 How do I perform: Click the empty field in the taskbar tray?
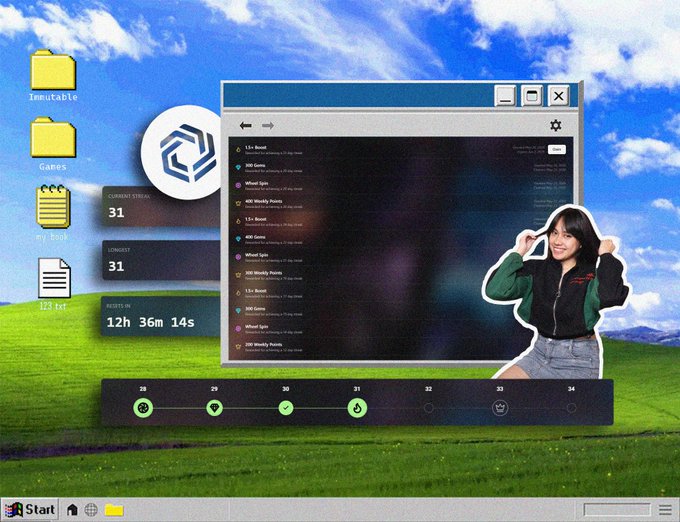click(617, 509)
